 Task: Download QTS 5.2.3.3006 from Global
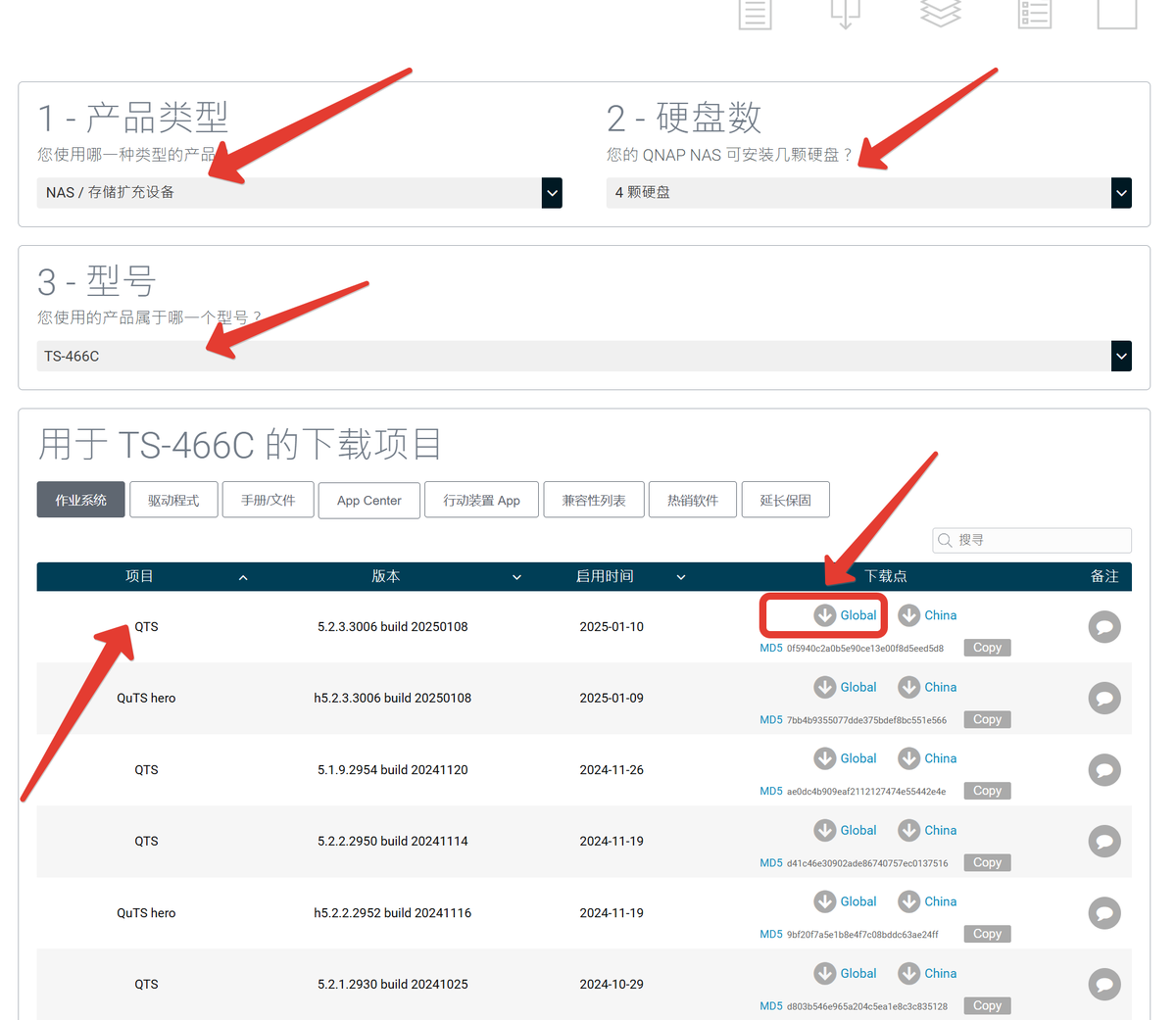coord(845,615)
